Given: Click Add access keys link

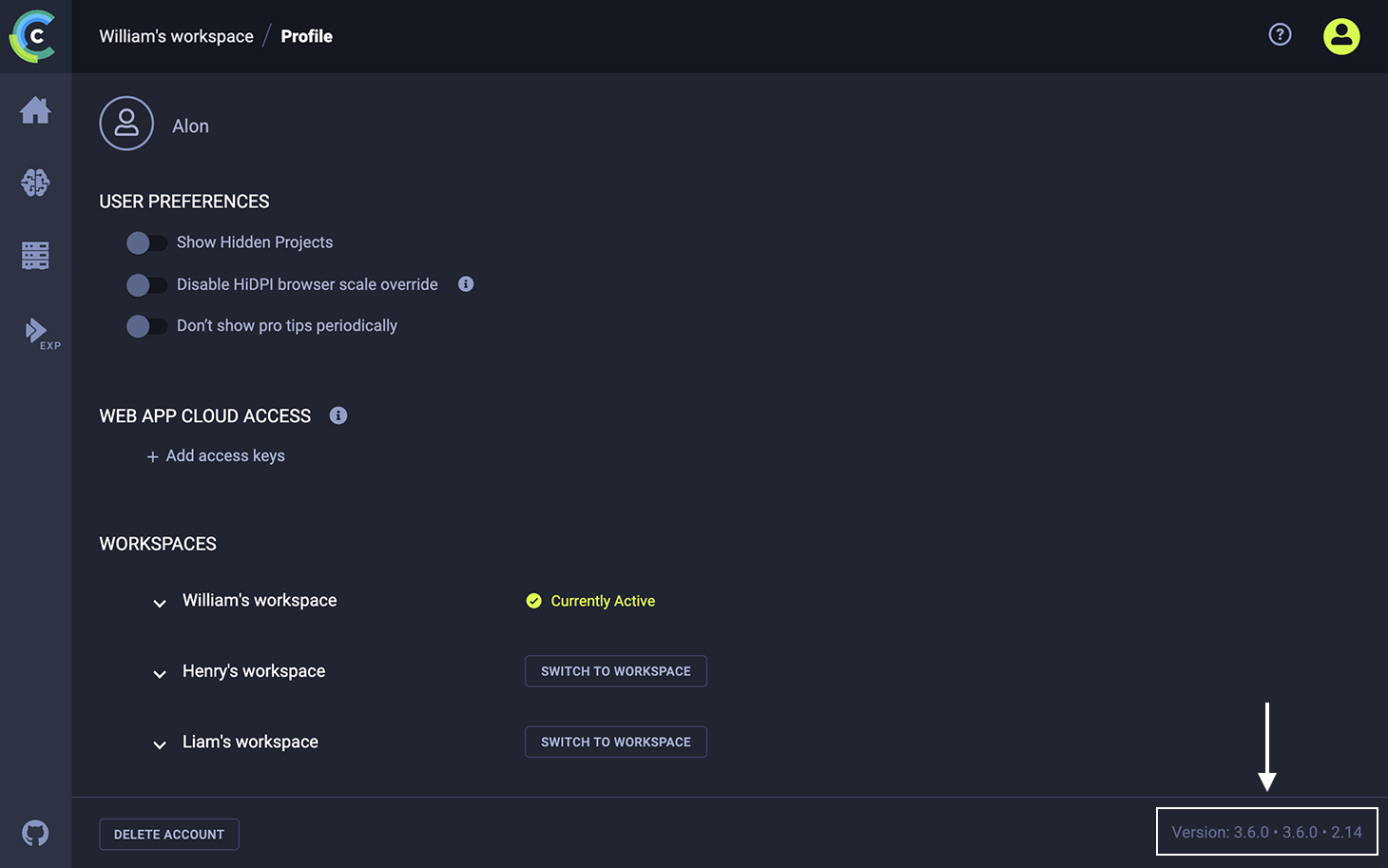Looking at the screenshot, I should pos(216,456).
